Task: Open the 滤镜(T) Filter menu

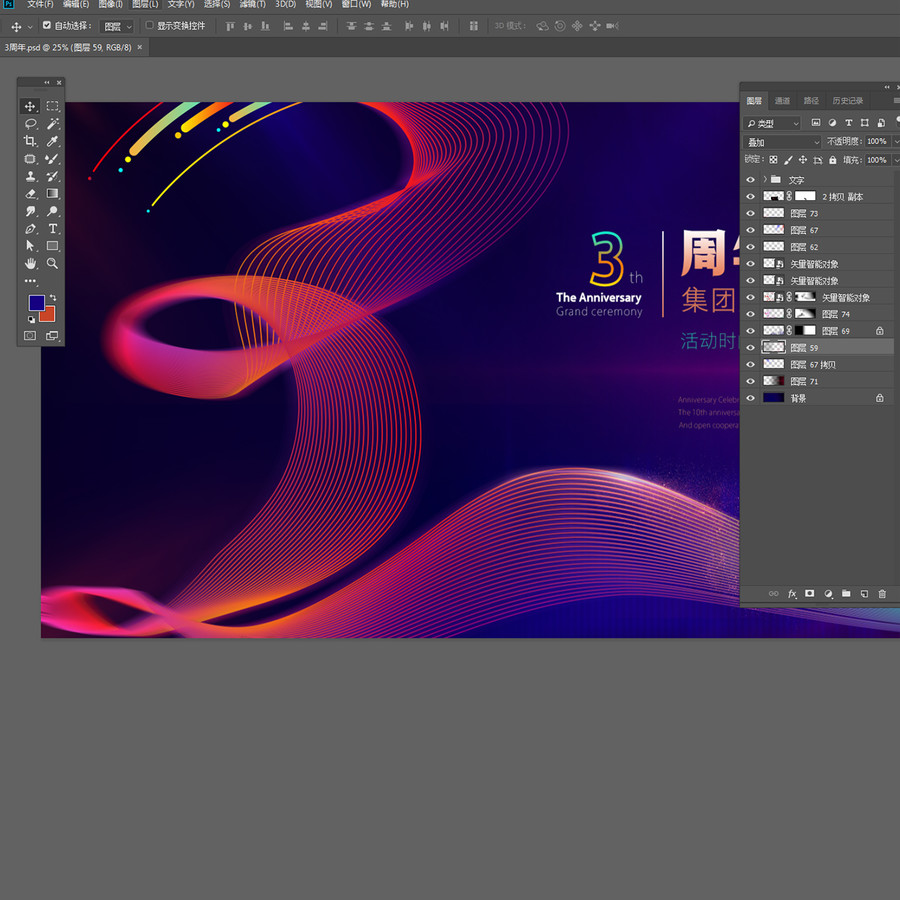Action: click(x=253, y=5)
